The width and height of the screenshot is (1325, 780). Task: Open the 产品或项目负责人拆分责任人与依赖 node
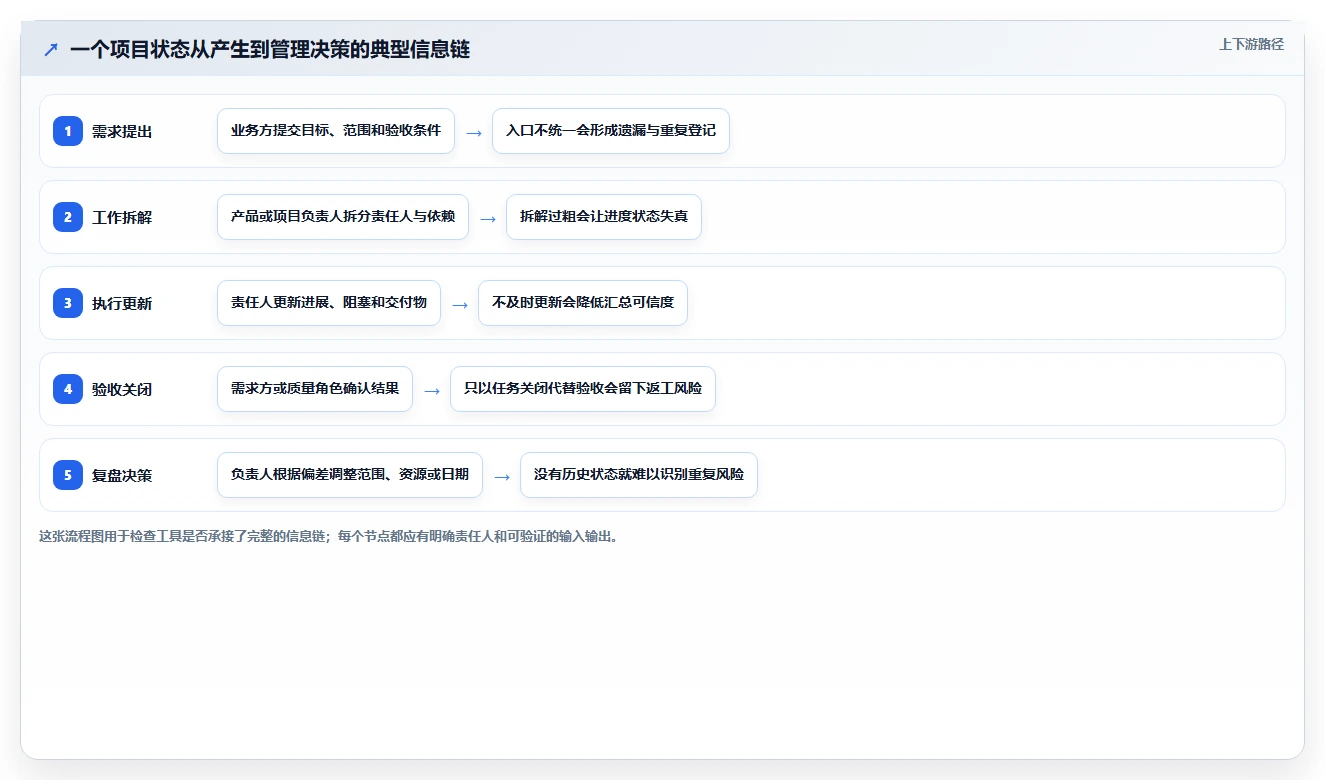point(343,217)
